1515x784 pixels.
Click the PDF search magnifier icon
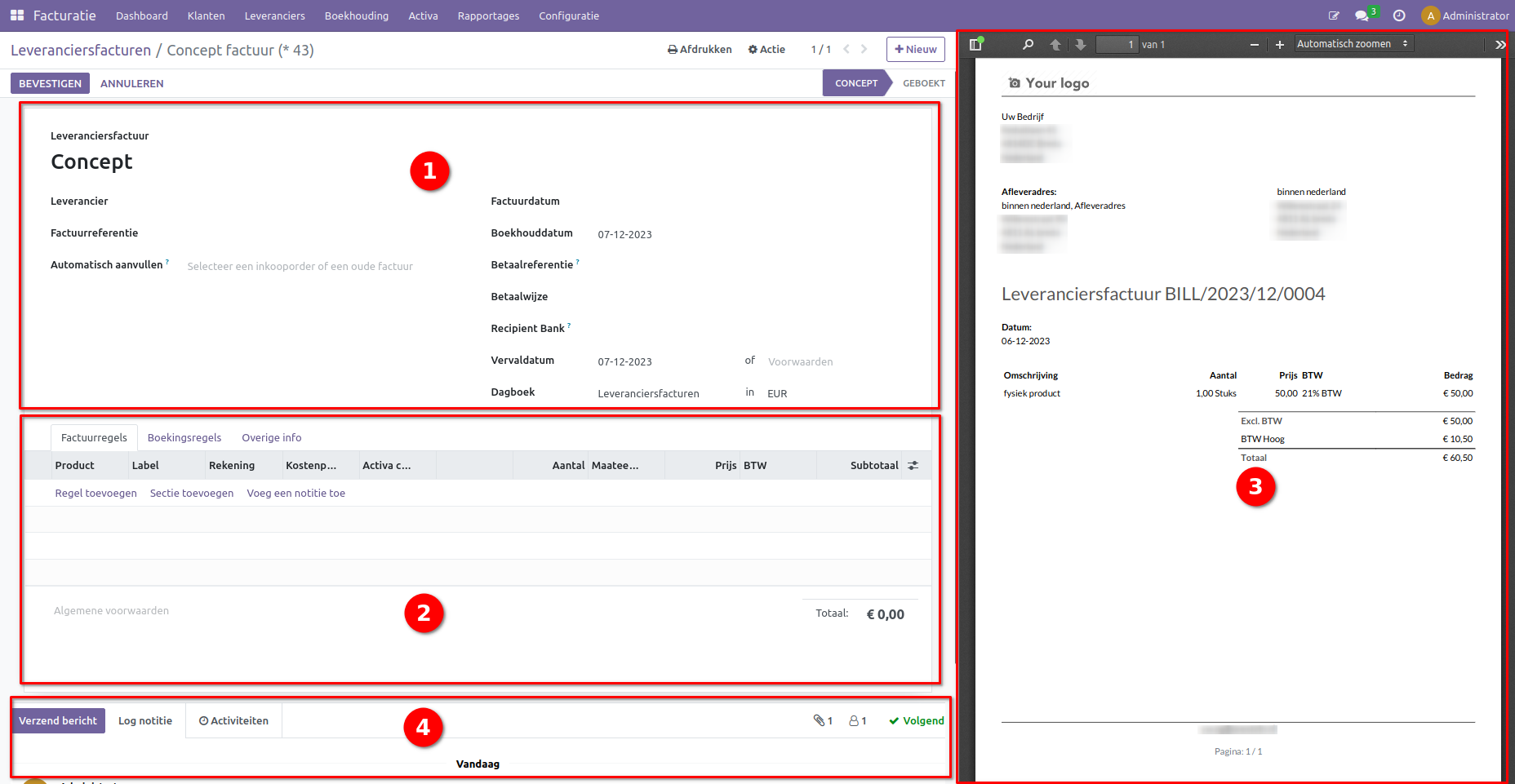(1028, 45)
